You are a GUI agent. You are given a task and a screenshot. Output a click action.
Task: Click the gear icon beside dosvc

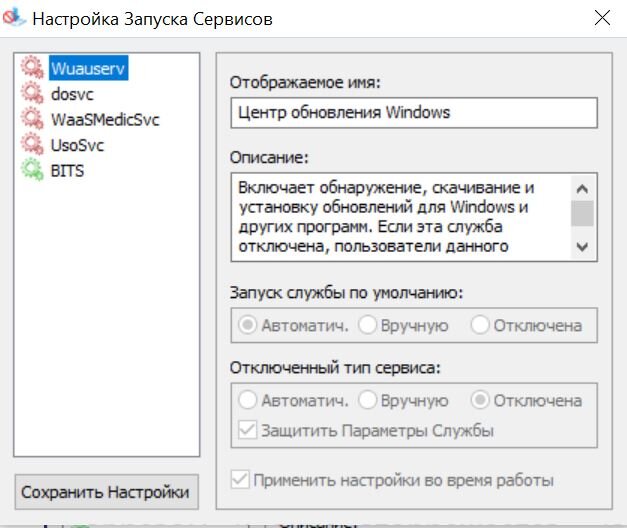coord(32,93)
